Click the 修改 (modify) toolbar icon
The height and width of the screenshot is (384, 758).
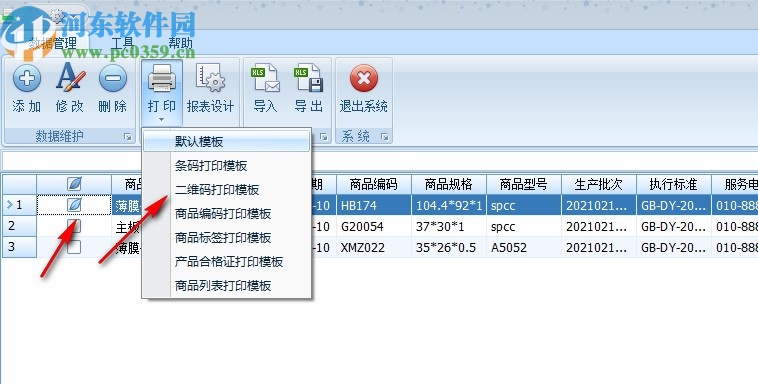click(x=70, y=78)
